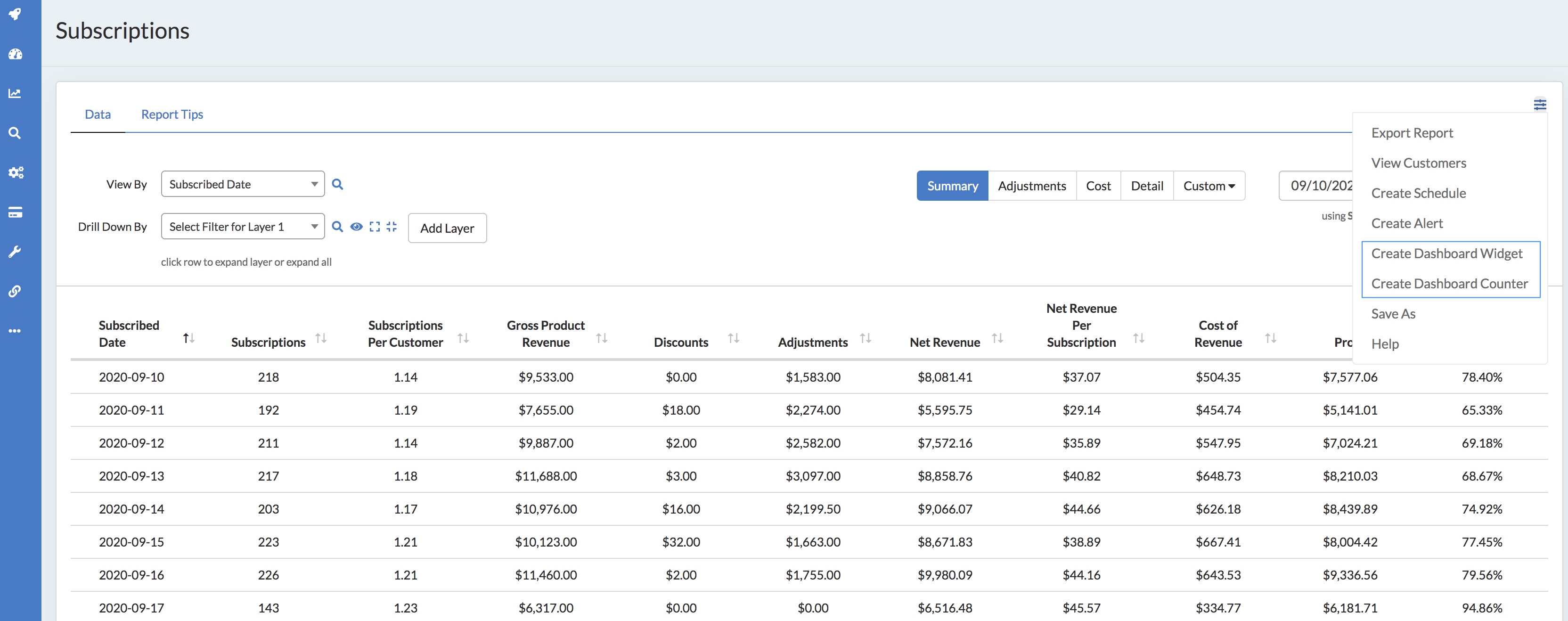Open the Subscribed Date View By dropdown
This screenshot has width=1568, height=621.
pos(242,184)
